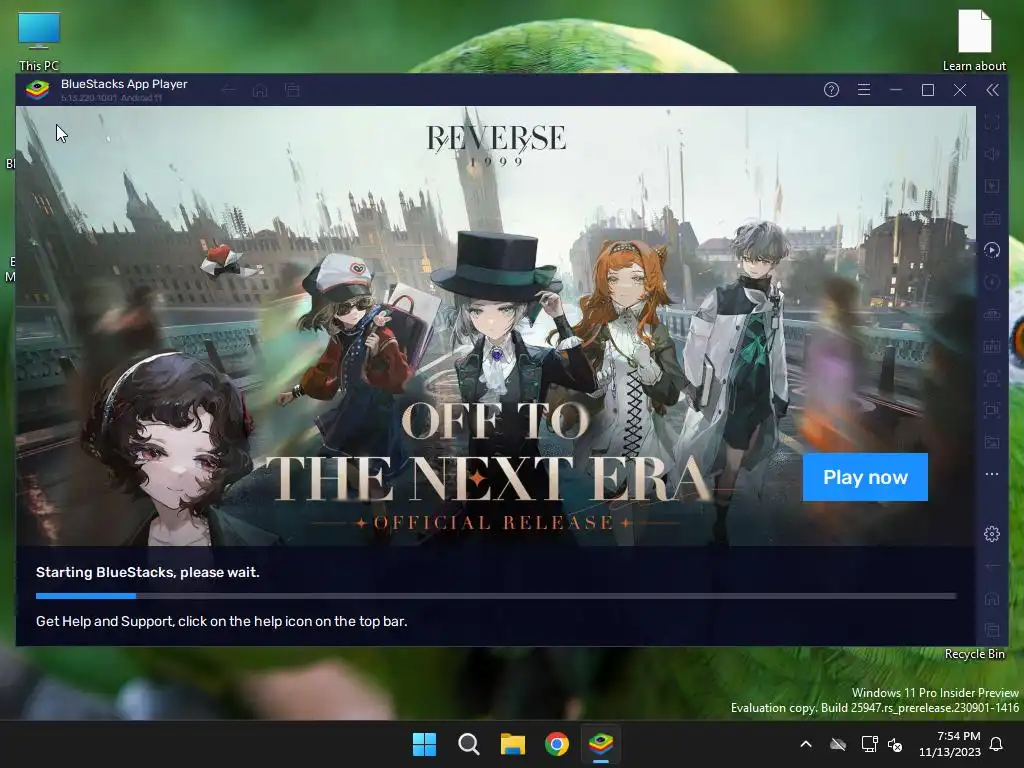
Task: Click the volume speaker icon in the sidebar
Action: pos(991,154)
